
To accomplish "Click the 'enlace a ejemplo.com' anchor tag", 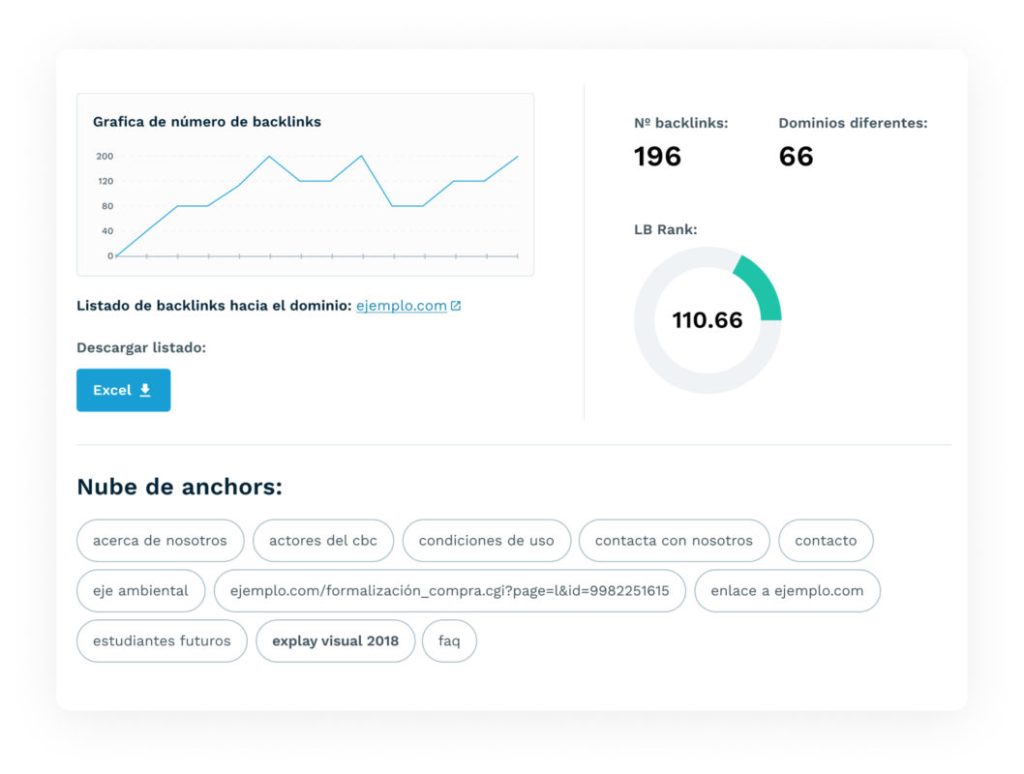I will click(x=787, y=590).
